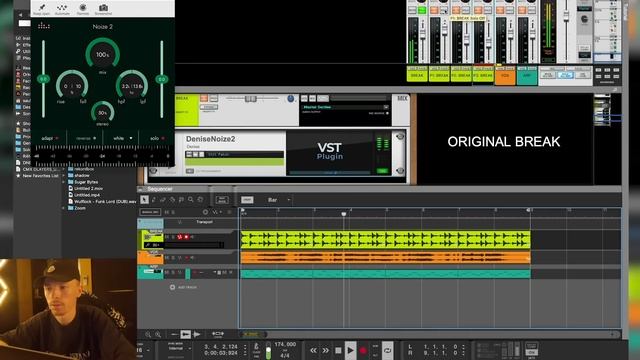640x360 pixels.
Task: Open the Master Section audio output dropdown
Action: (x=345, y=107)
